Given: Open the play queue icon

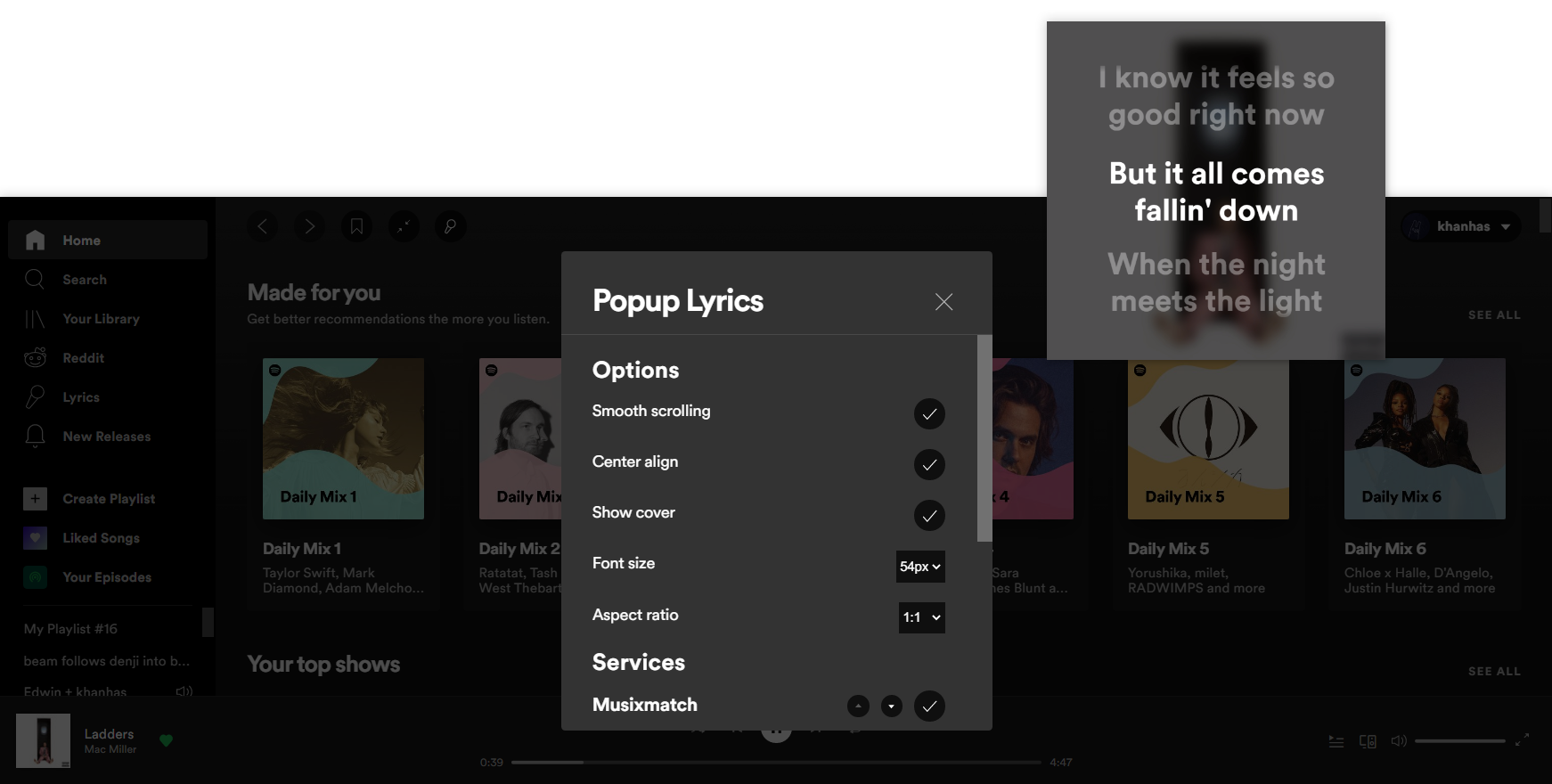Looking at the screenshot, I should (x=1336, y=740).
